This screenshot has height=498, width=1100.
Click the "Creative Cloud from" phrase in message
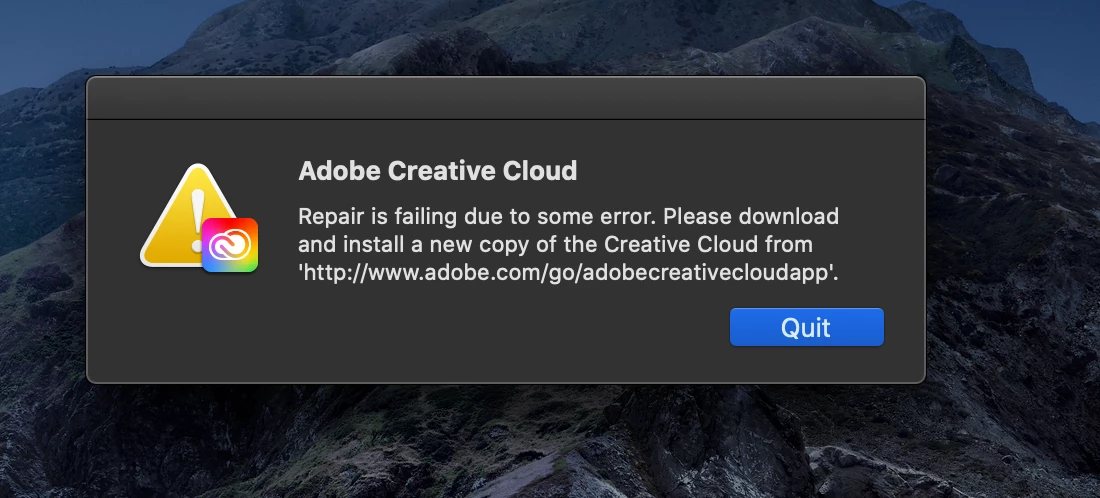[x=709, y=245]
